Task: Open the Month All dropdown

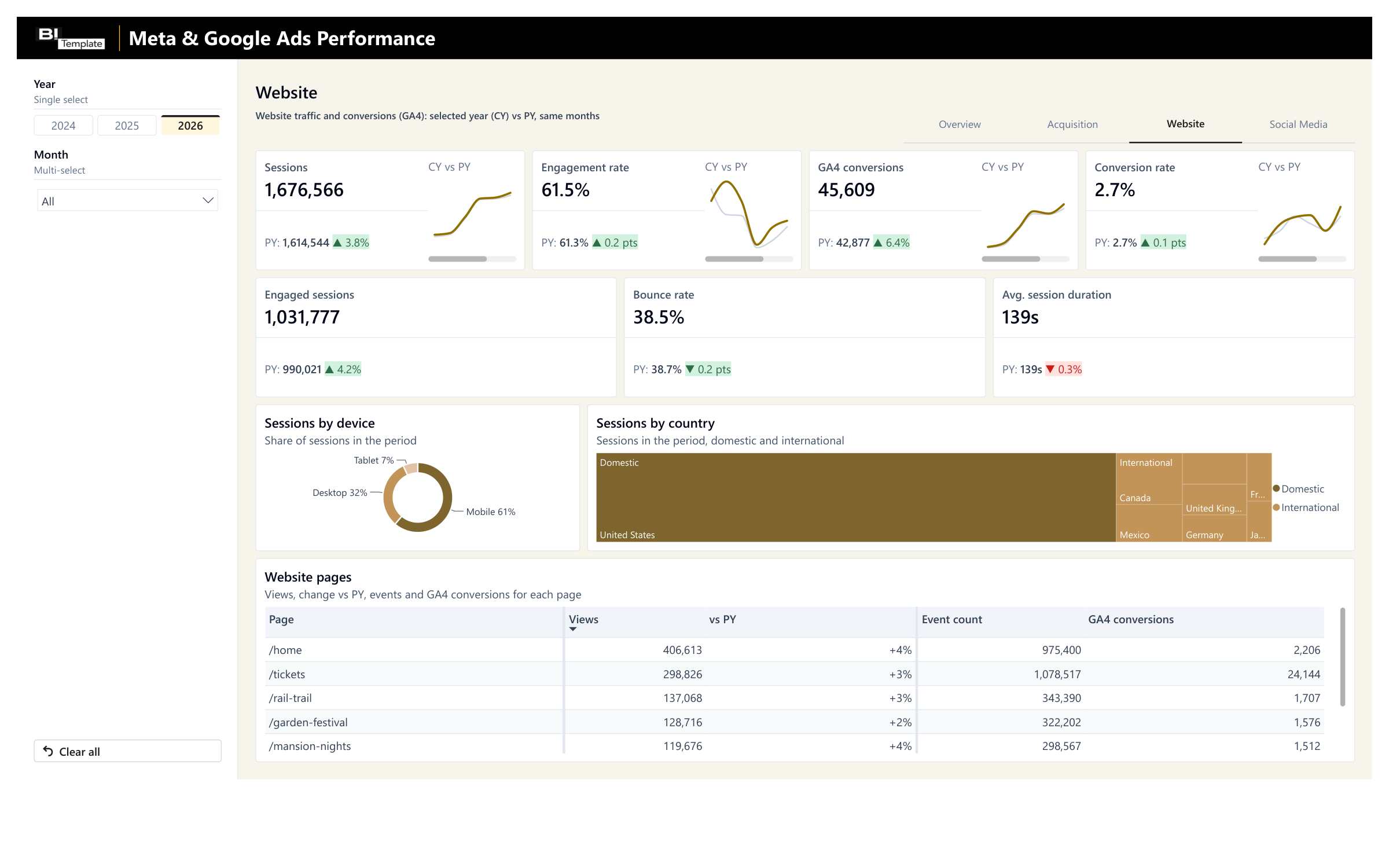Action: (127, 201)
